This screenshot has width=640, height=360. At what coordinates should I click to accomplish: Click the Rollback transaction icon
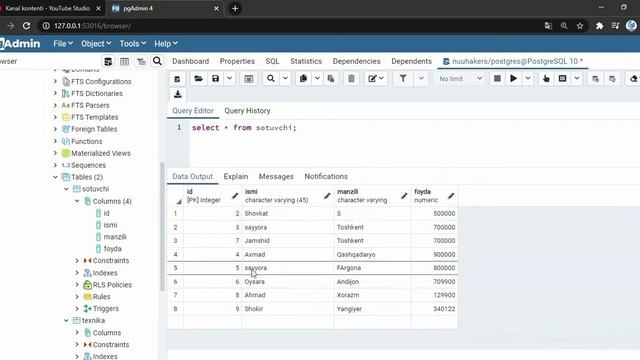[x=612, y=79]
